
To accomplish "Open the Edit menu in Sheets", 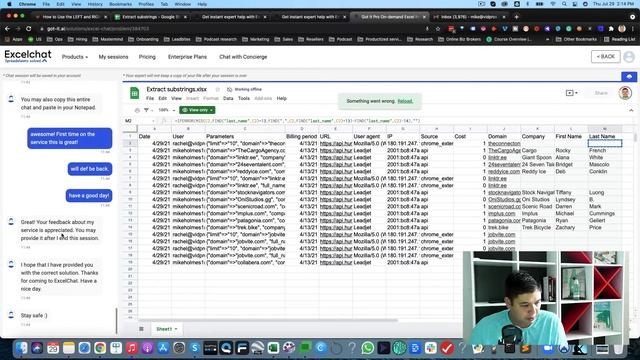I will 162,98.
